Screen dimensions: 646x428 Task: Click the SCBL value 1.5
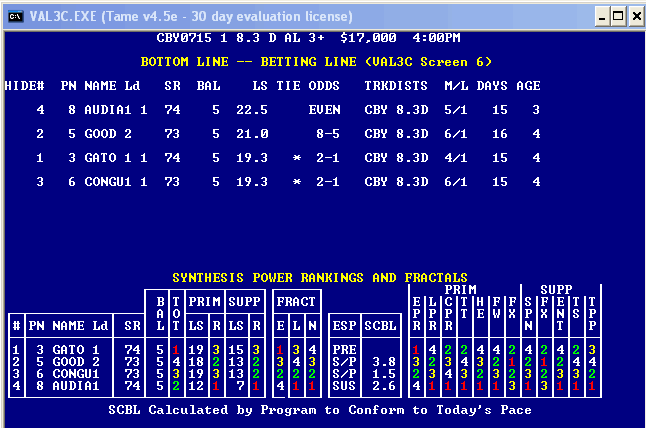click(384, 374)
